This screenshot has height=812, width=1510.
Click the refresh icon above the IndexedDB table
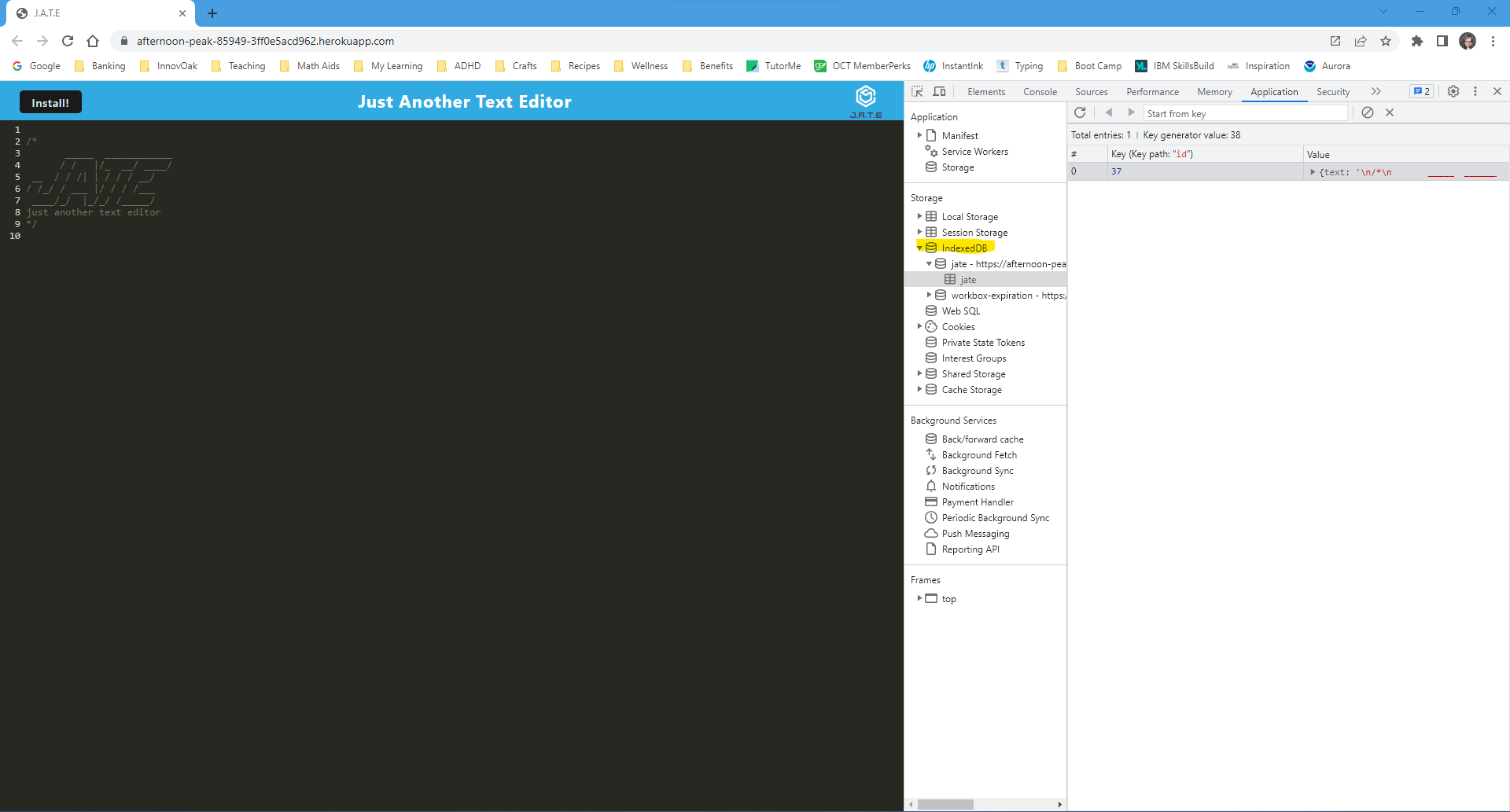click(1080, 112)
